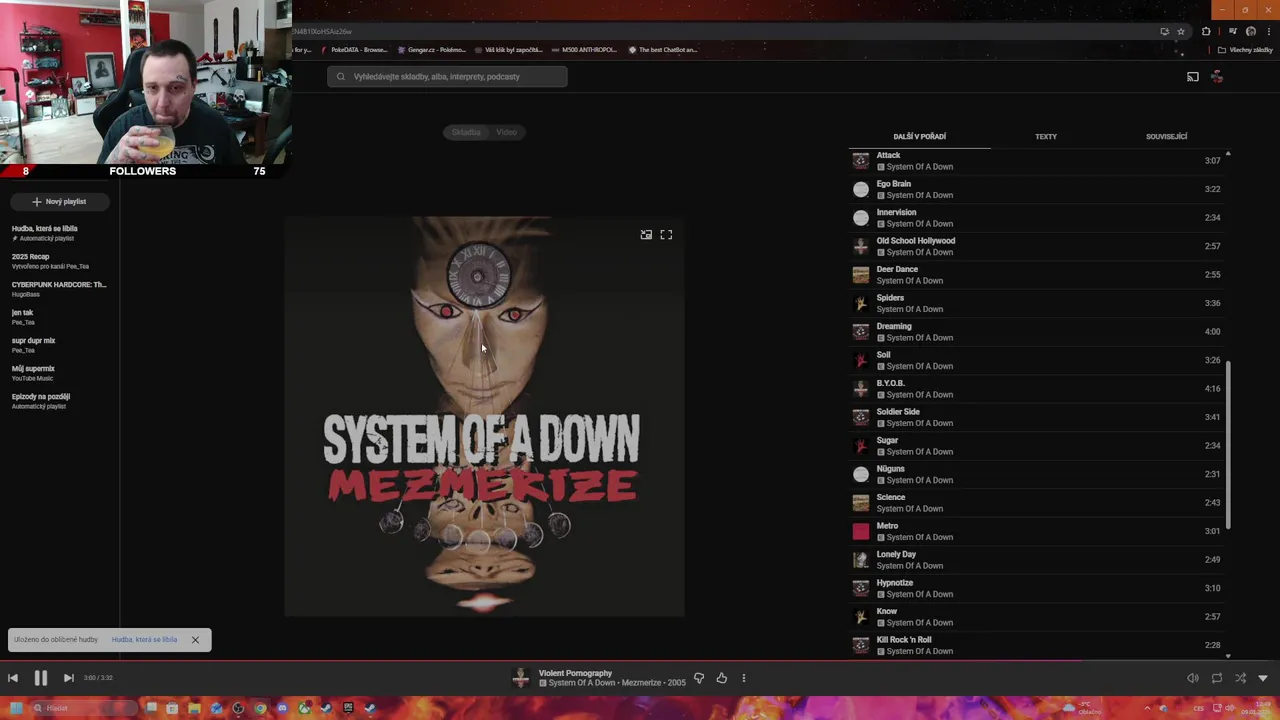This screenshot has height=720, width=1280.
Task: Skip to the previous track
Action: 13,678
